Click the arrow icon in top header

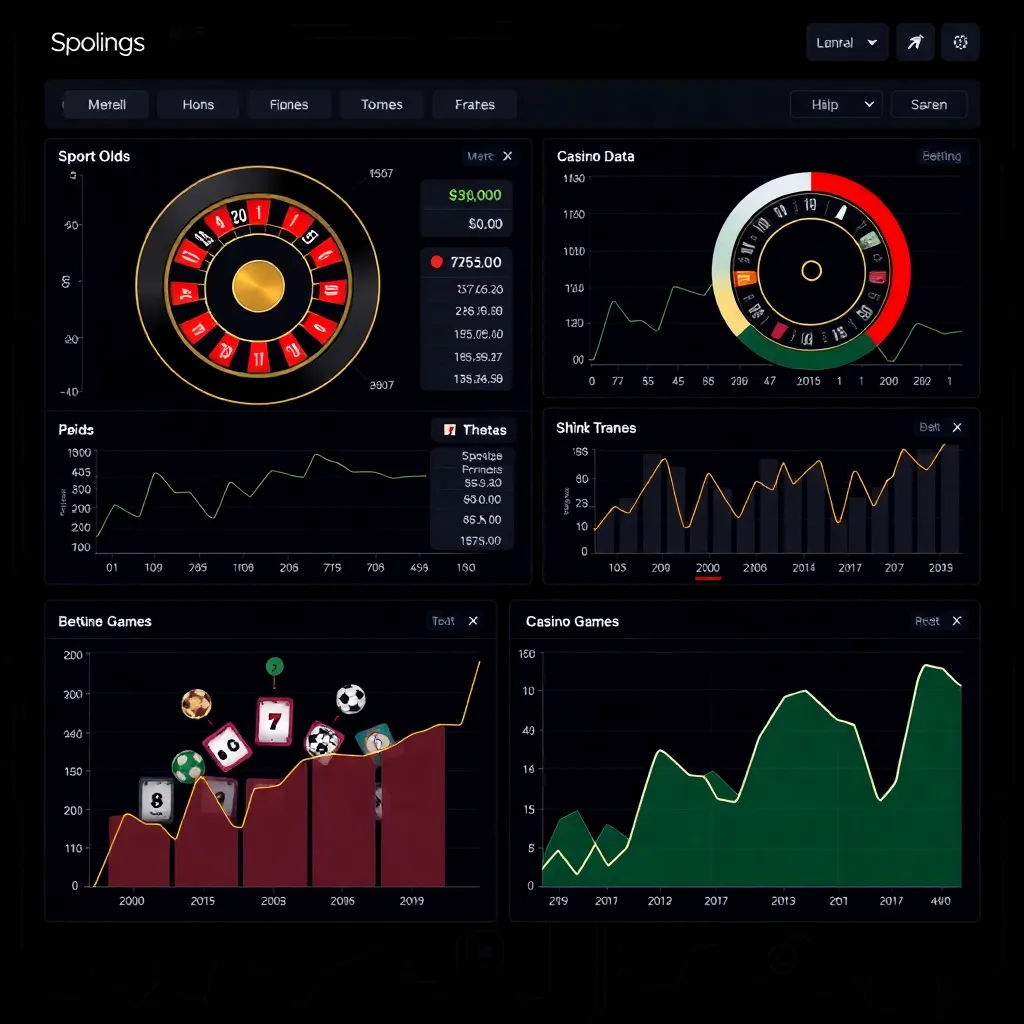coord(915,42)
